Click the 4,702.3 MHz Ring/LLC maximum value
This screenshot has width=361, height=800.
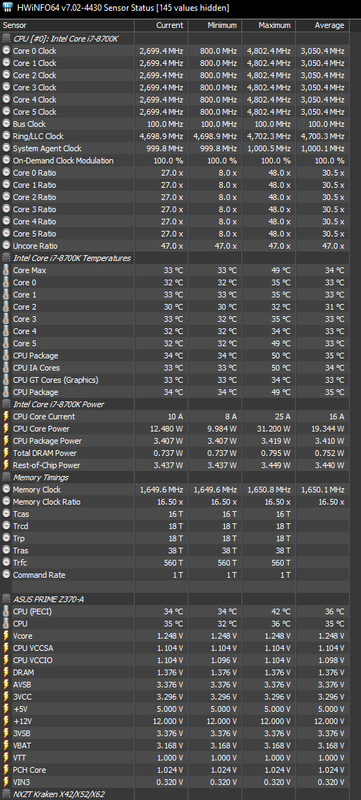coord(269,136)
